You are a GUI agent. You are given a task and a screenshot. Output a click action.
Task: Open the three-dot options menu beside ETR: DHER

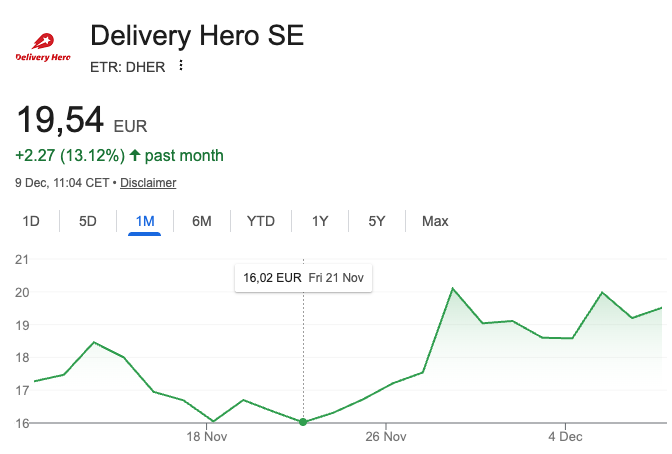pos(181,66)
